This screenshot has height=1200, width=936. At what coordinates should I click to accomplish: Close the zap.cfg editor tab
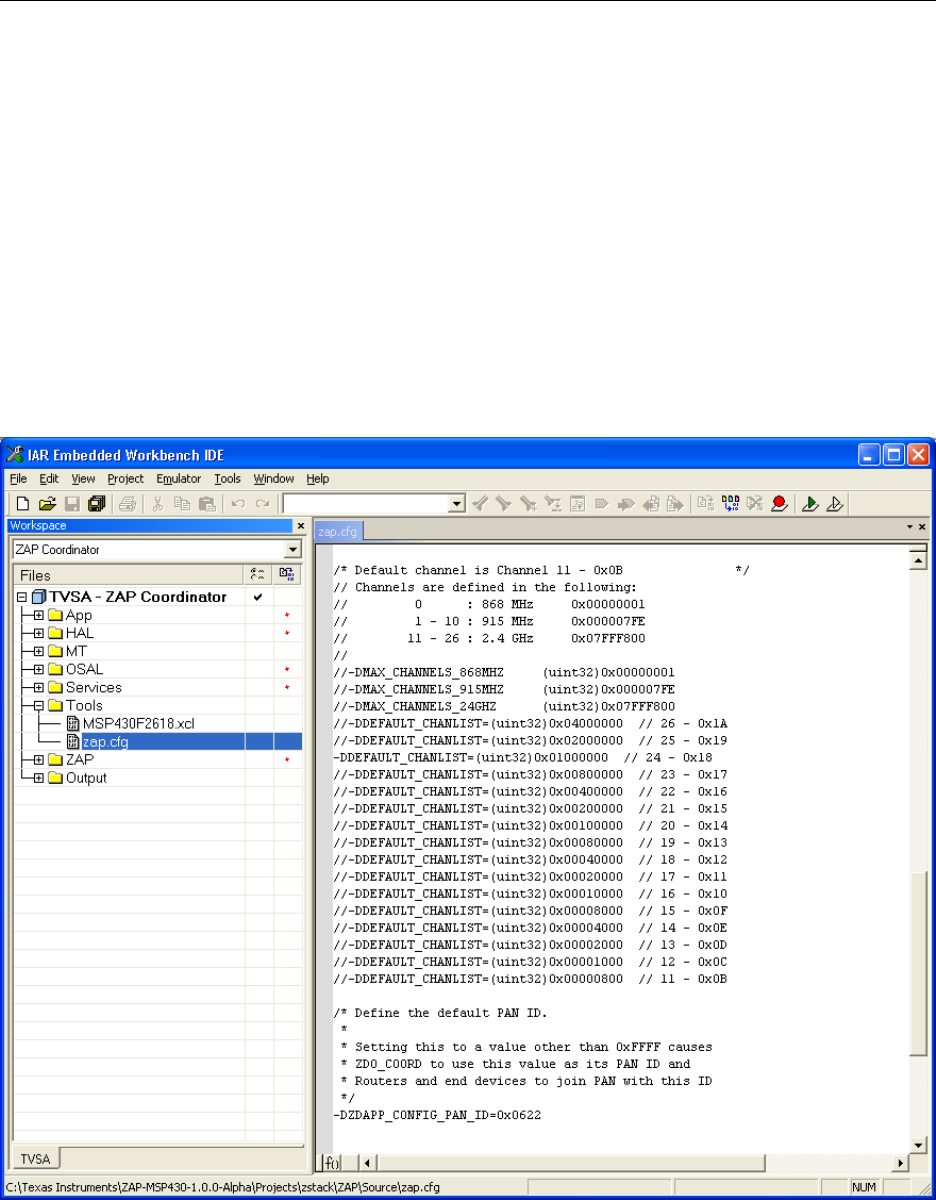click(922, 526)
